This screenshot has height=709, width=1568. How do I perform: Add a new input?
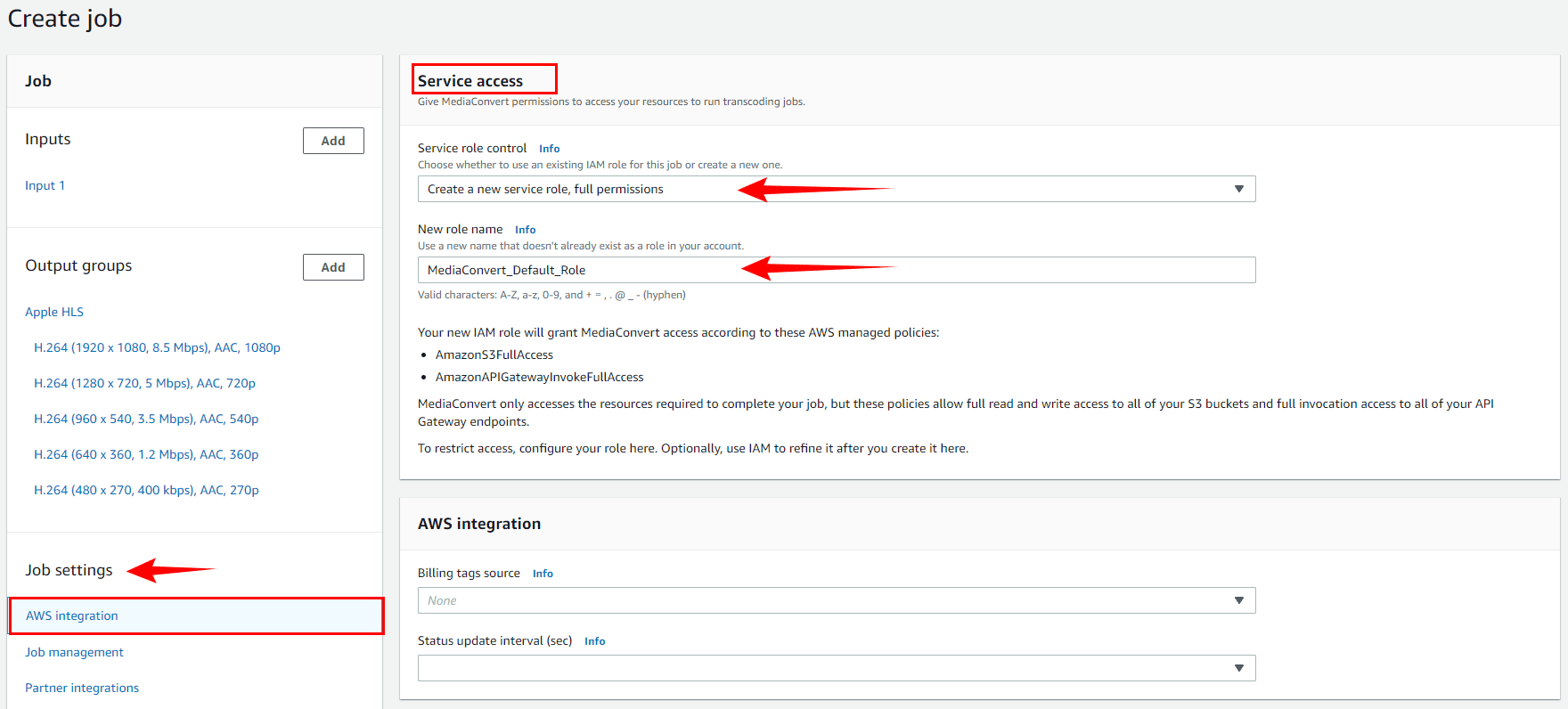(x=333, y=141)
